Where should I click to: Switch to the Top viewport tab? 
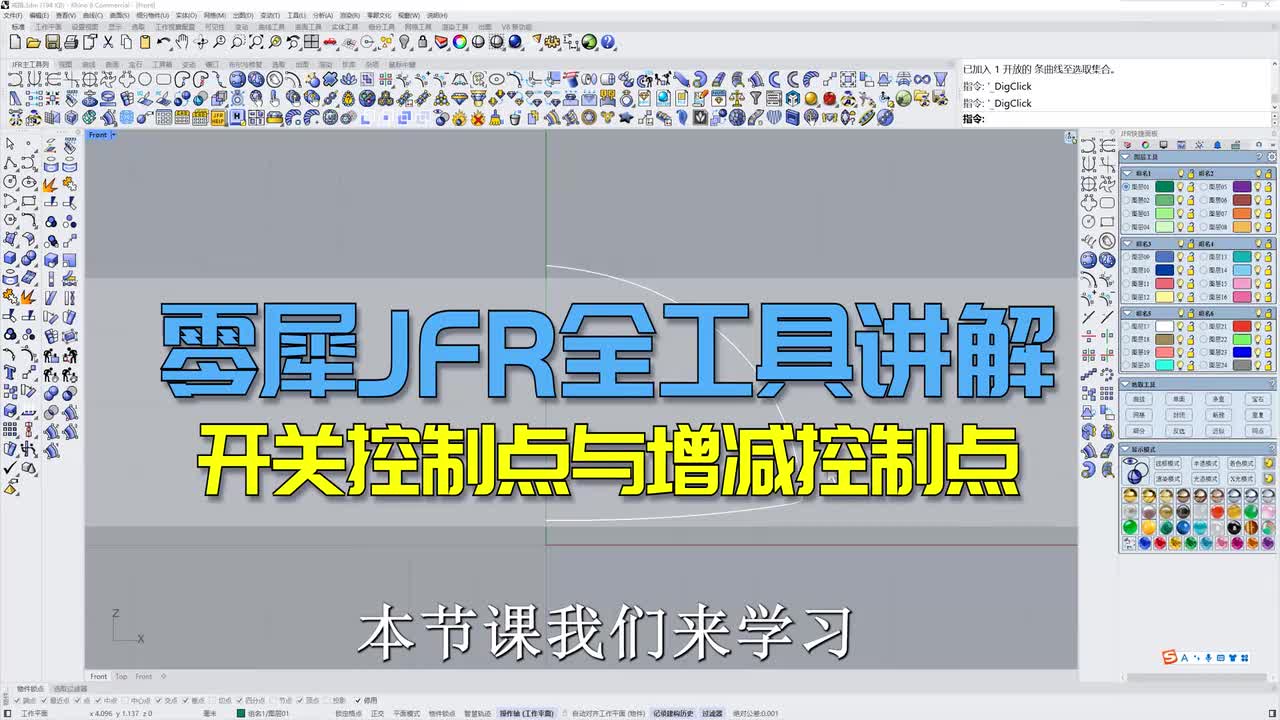[120, 677]
